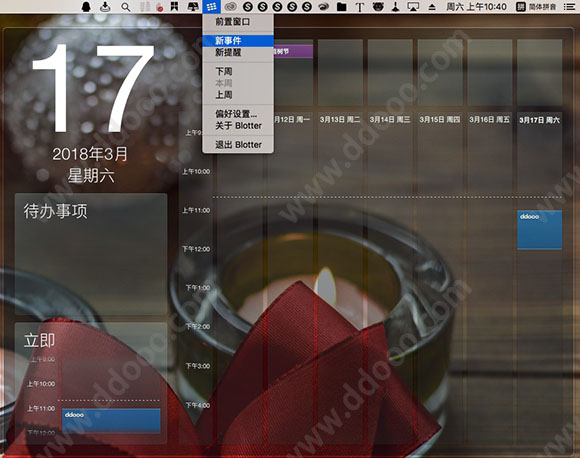This screenshot has width=580, height=458.
Task: Click the Blotter calendar icon in menu bar
Action: (x=212, y=7)
